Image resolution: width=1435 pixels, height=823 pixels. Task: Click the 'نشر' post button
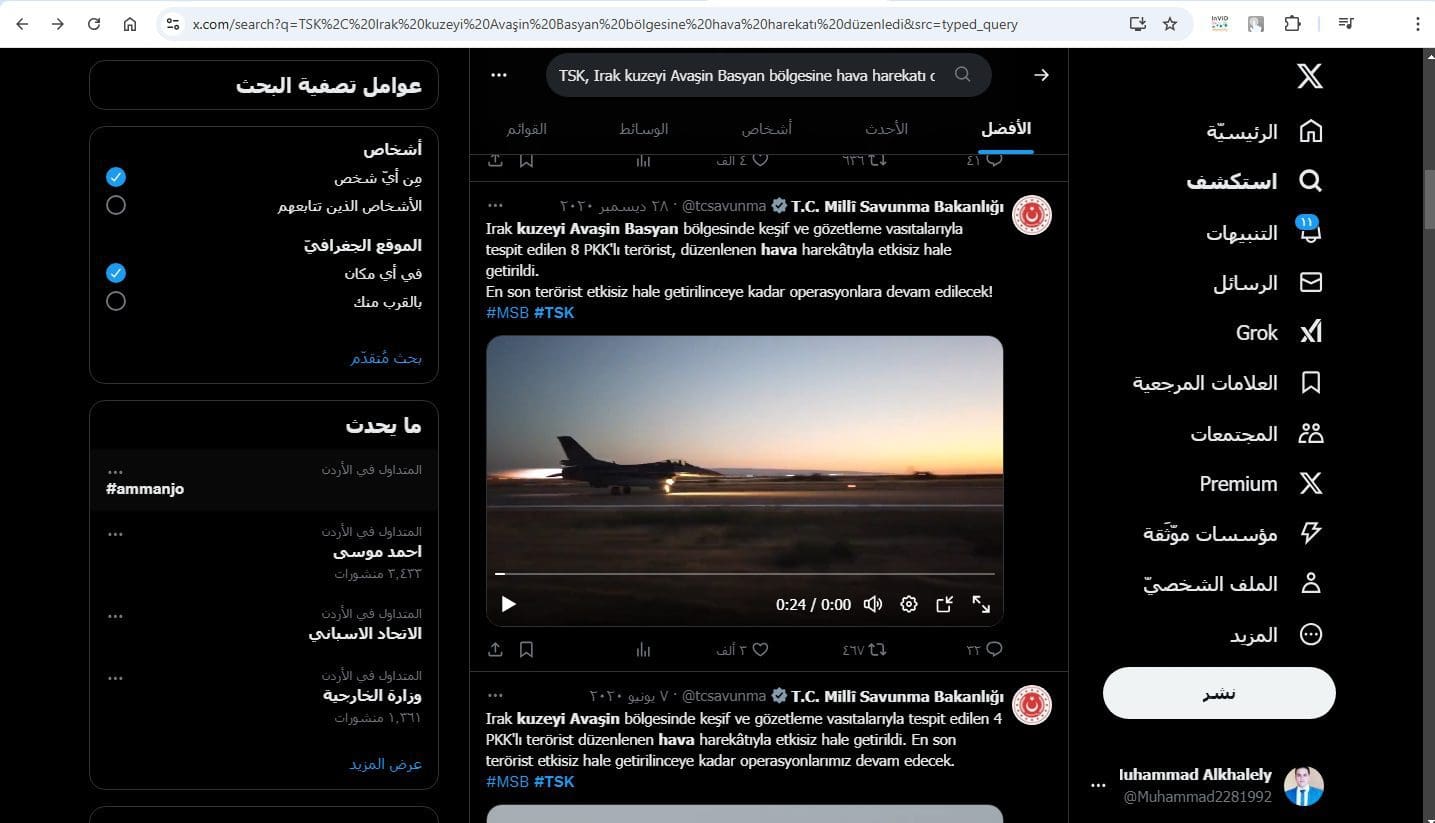(x=1218, y=693)
